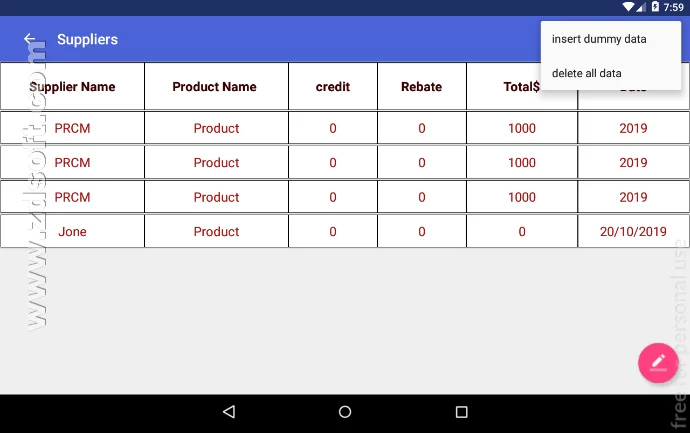Tap the rebate 0 in Jone row
Screen dimensions: 690x433
(422, 231)
